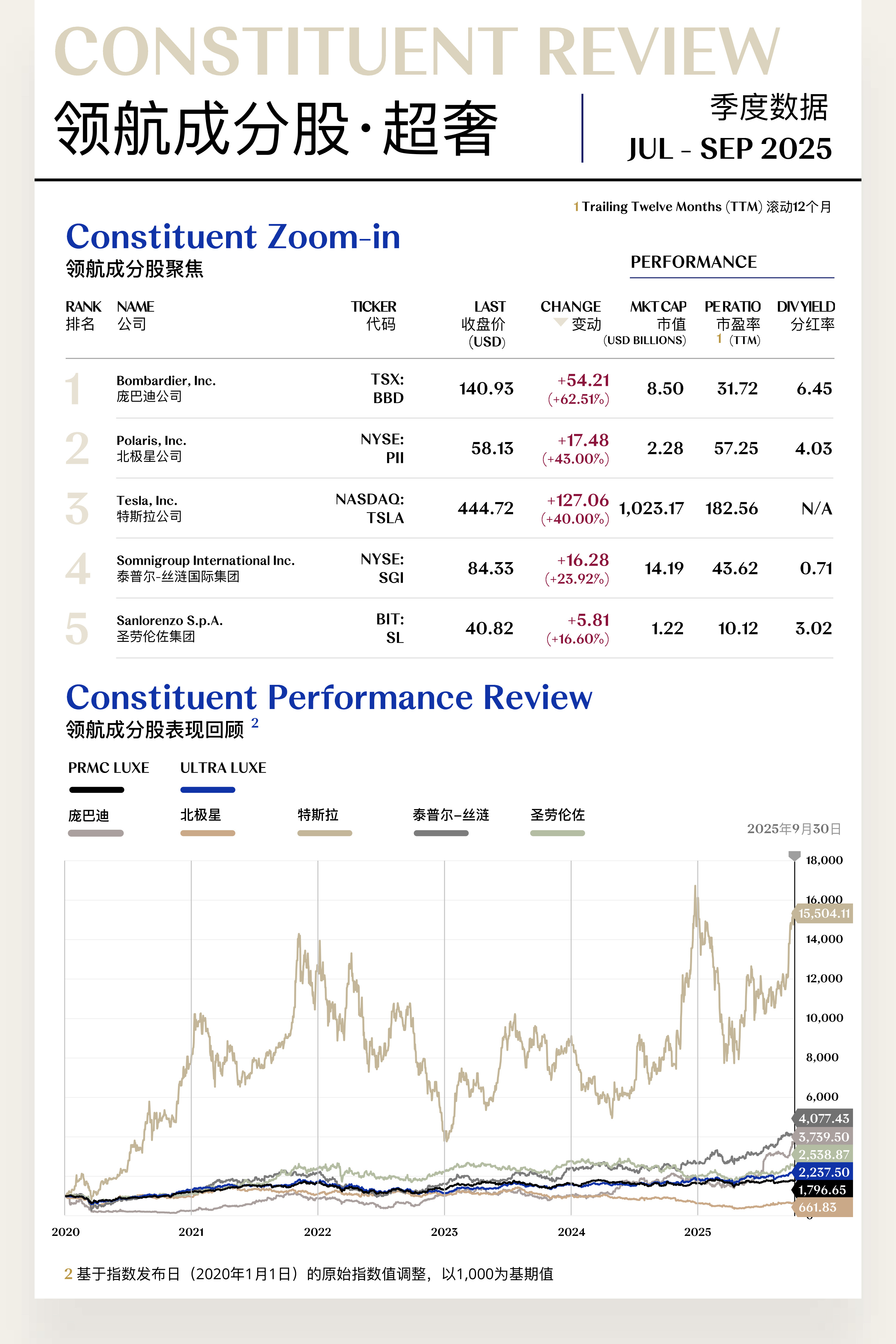
Task: Click the 2023 x-axis year label
Action: pyautogui.click(x=444, y=1232)
